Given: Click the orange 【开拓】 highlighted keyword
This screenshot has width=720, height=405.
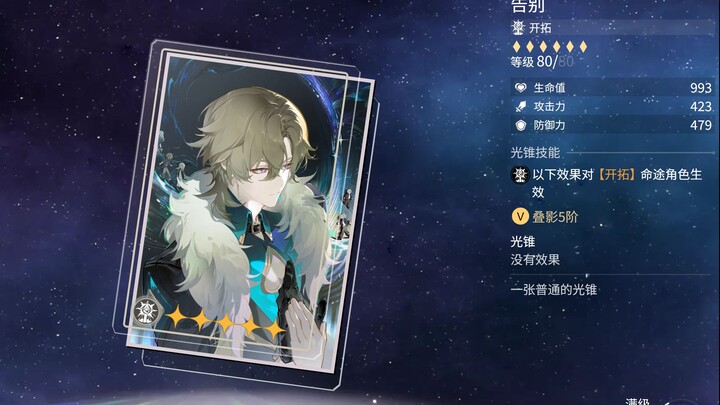Looking at the screenshot, I should (x=616, y=174).
